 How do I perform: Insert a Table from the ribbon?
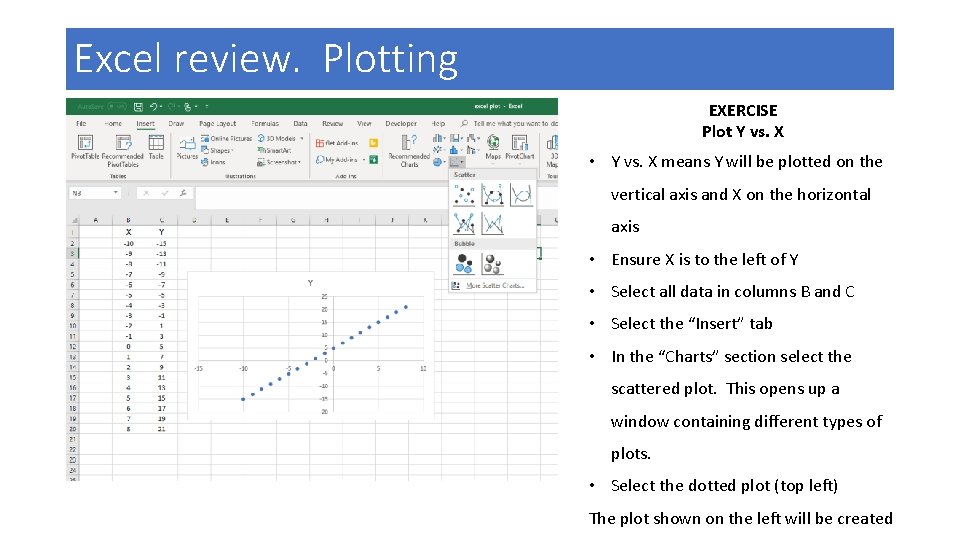pos(156,148)
